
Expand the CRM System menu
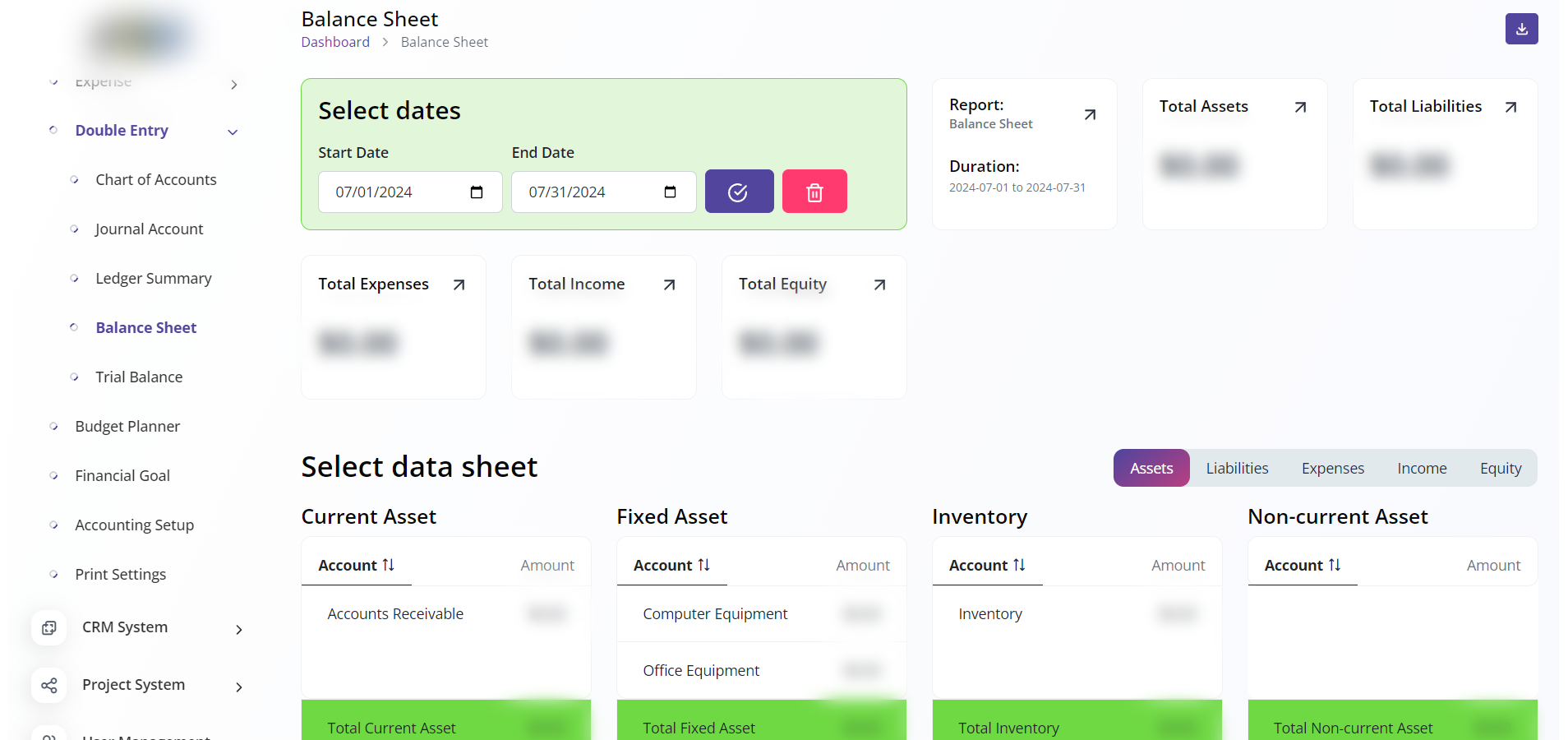point(238,629)
